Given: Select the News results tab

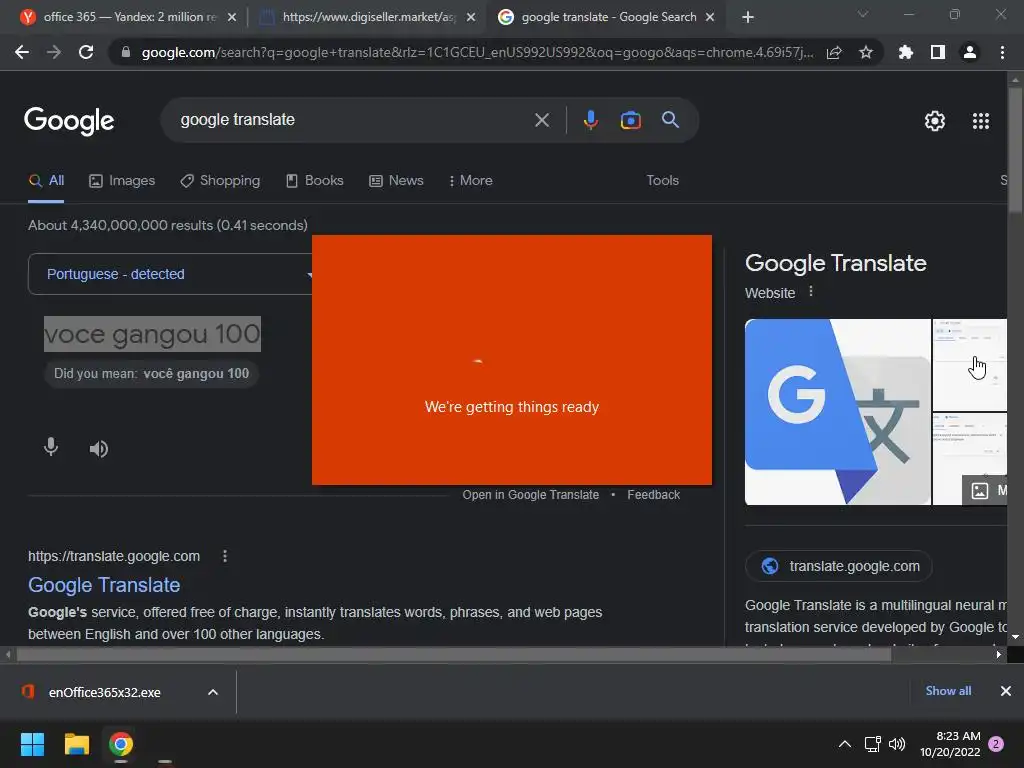Looking at the screenshot, I should [396, 180].
